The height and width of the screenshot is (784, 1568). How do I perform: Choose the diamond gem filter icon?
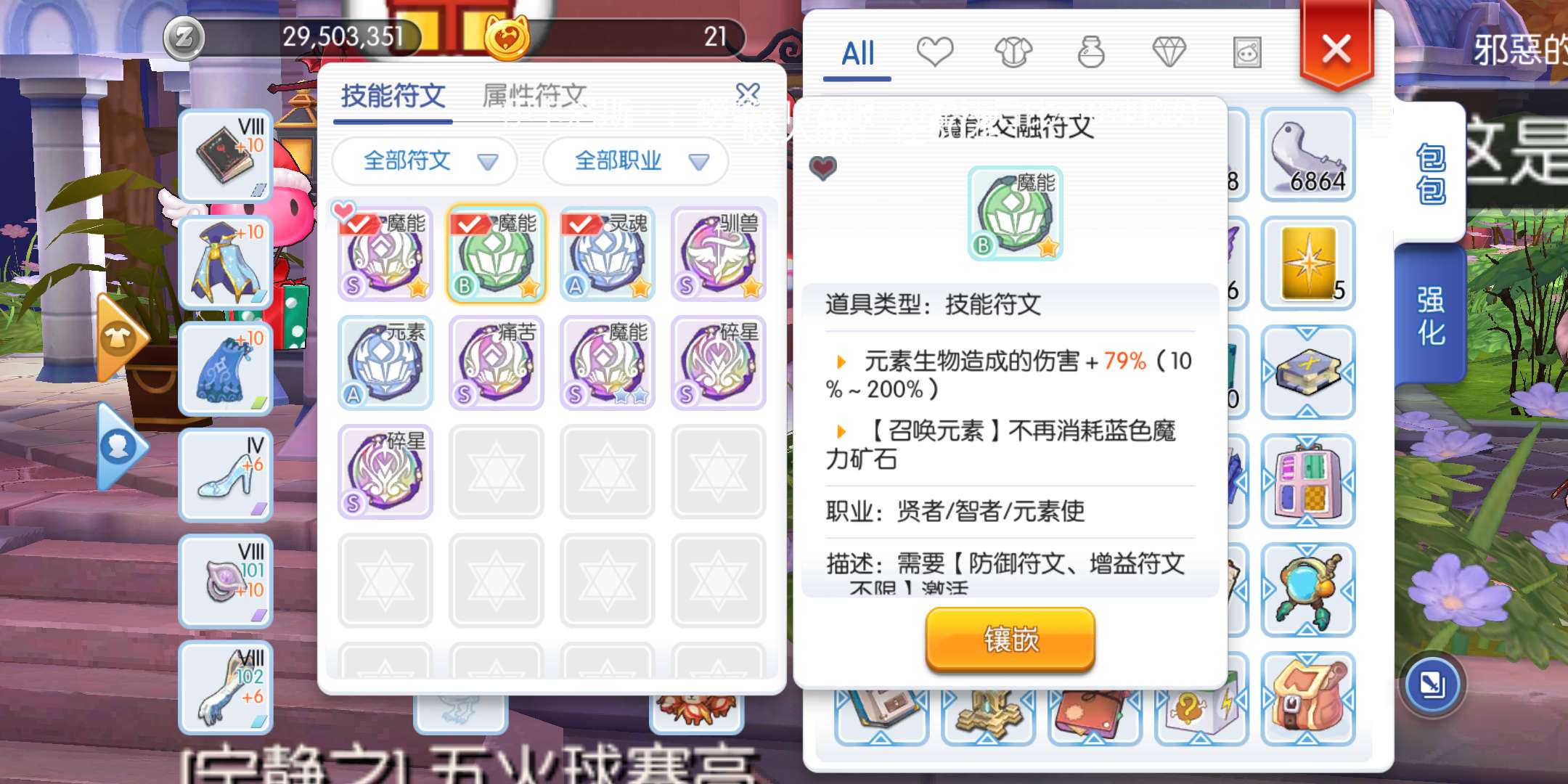1169,52
